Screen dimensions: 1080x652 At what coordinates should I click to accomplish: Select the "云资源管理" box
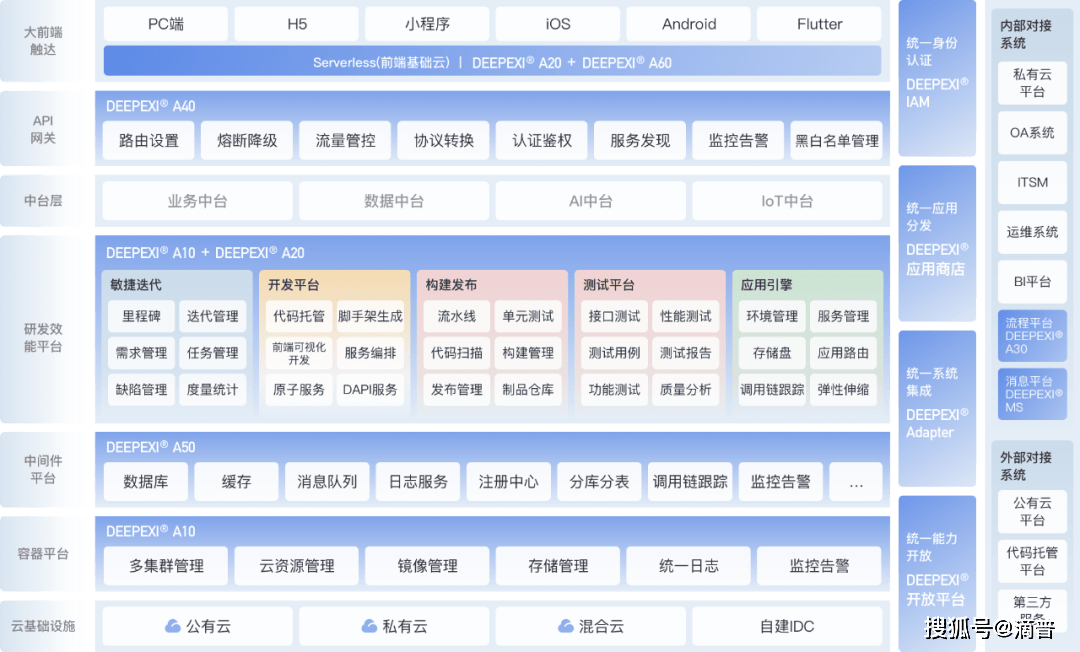[297, 566]
